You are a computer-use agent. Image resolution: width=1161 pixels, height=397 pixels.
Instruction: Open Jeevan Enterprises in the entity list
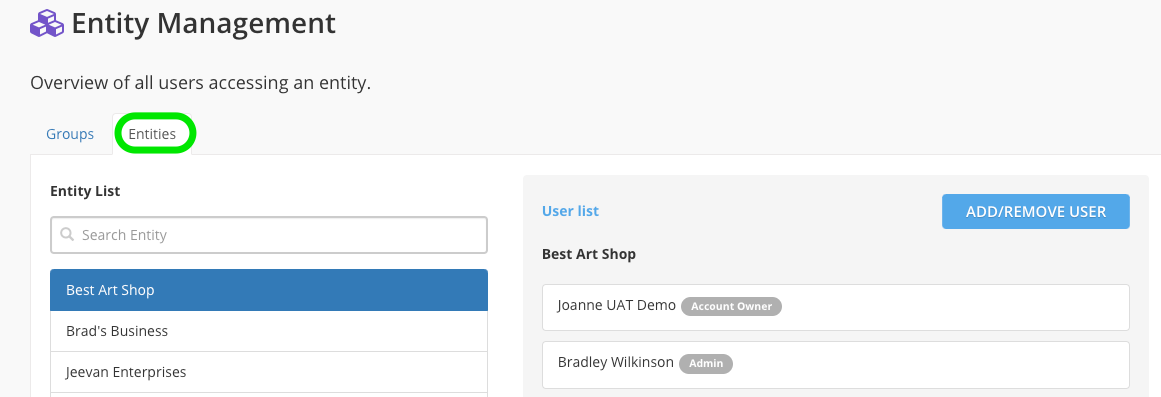(269, 372)
